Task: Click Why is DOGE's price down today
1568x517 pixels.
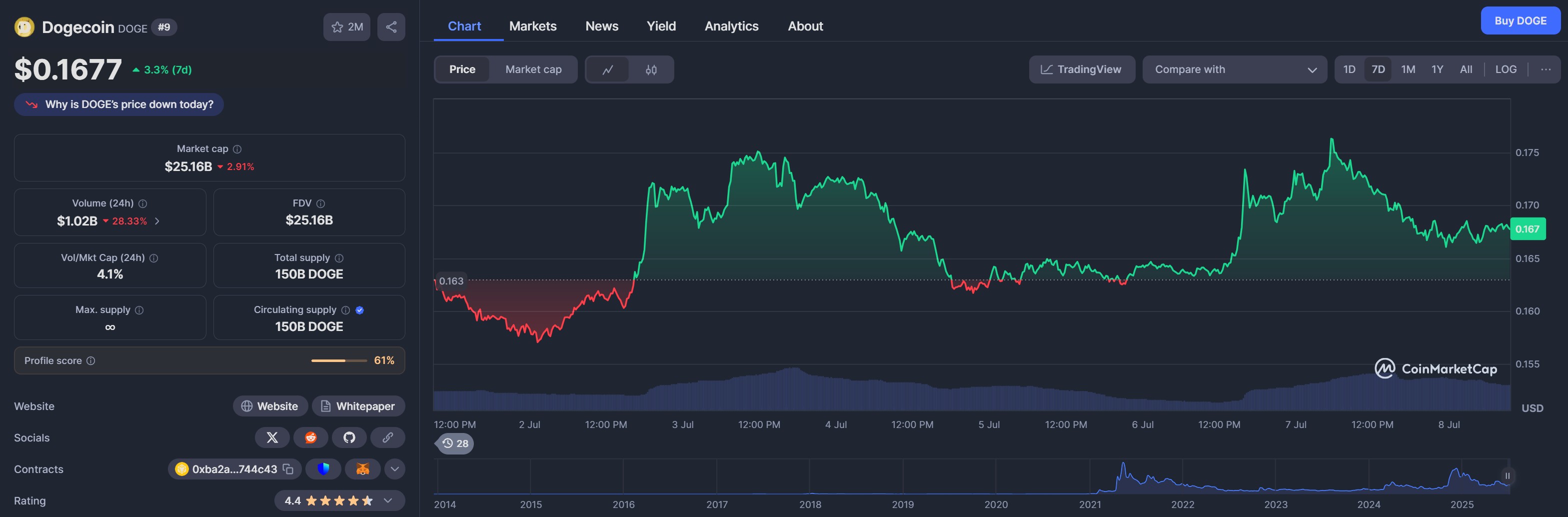Action: tap(118, 104)
